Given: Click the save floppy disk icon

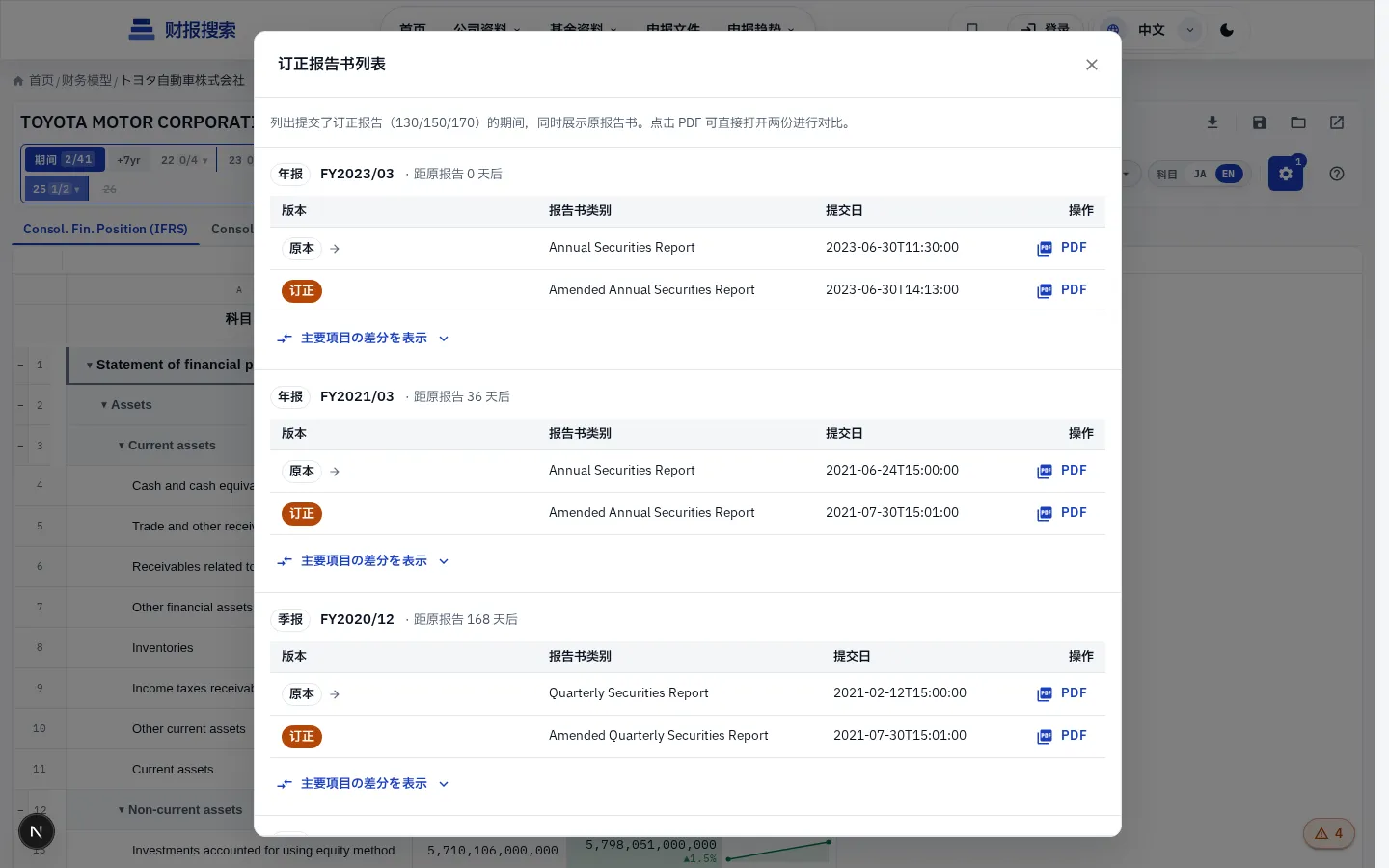Looking at the screenshot, I should click(x=1260, y=122).
